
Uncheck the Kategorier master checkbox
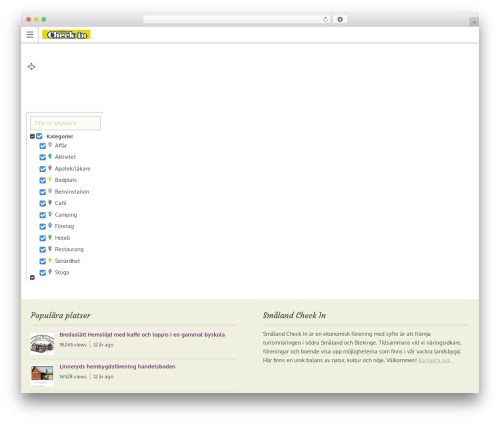click(x=39, y=136)
